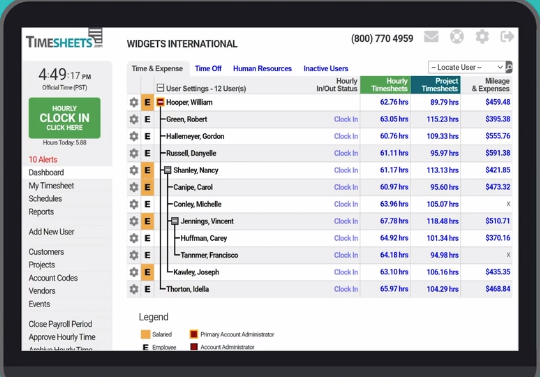Open Hooper, William's 62.76 hrs hourly timesheet

pyautogui.click(x=394, y=102)
